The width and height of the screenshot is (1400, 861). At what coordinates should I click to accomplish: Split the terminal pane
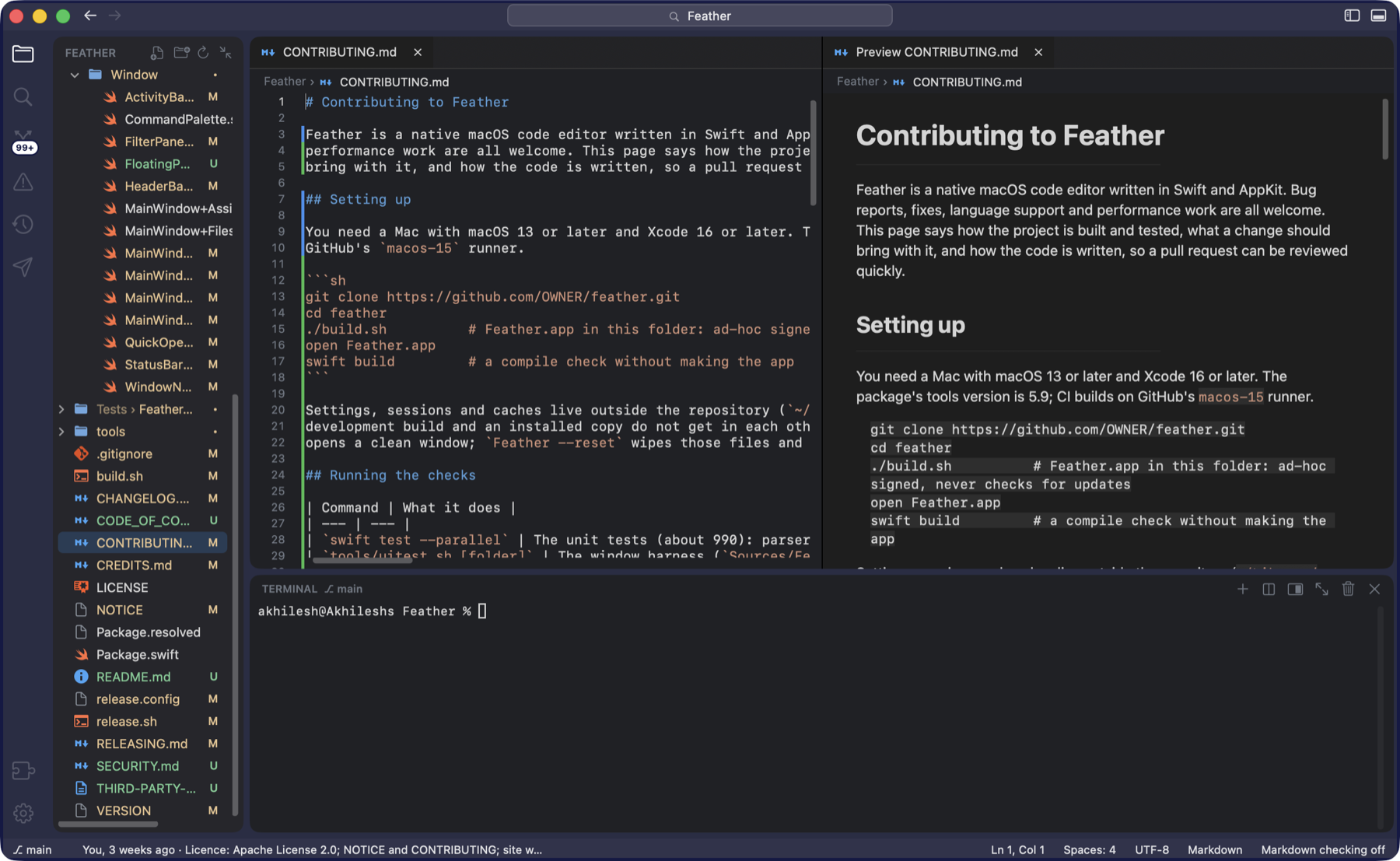pos(1269,589)
